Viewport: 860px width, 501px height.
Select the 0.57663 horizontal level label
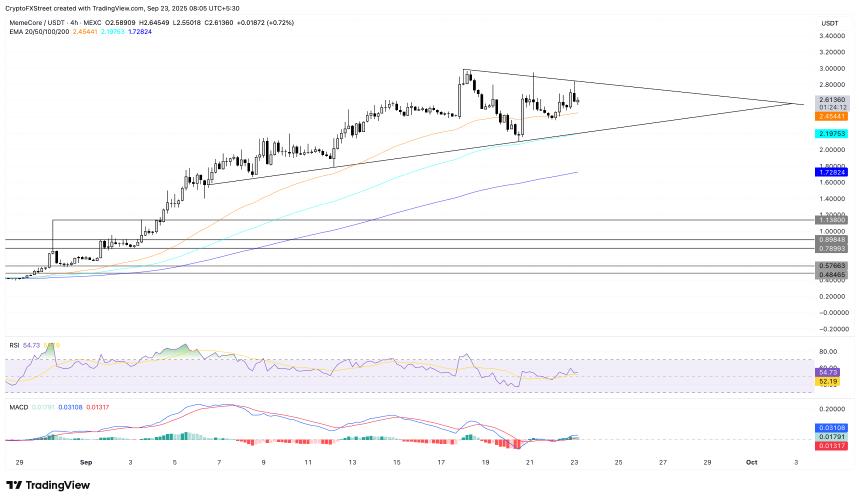(x=833, y=266)
